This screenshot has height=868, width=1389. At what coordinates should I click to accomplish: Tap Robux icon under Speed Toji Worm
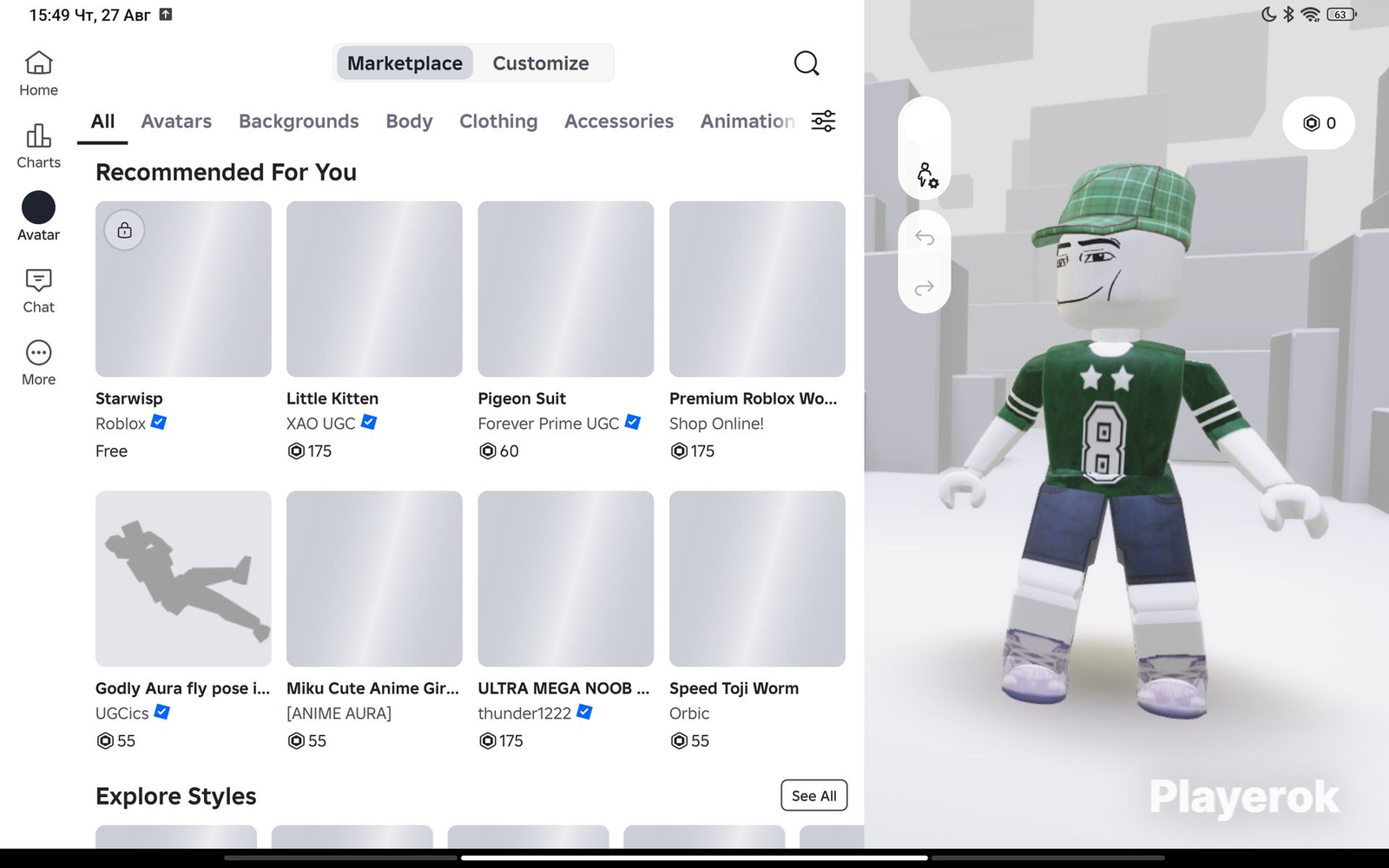pyautogui.click(x=679, y=741)
